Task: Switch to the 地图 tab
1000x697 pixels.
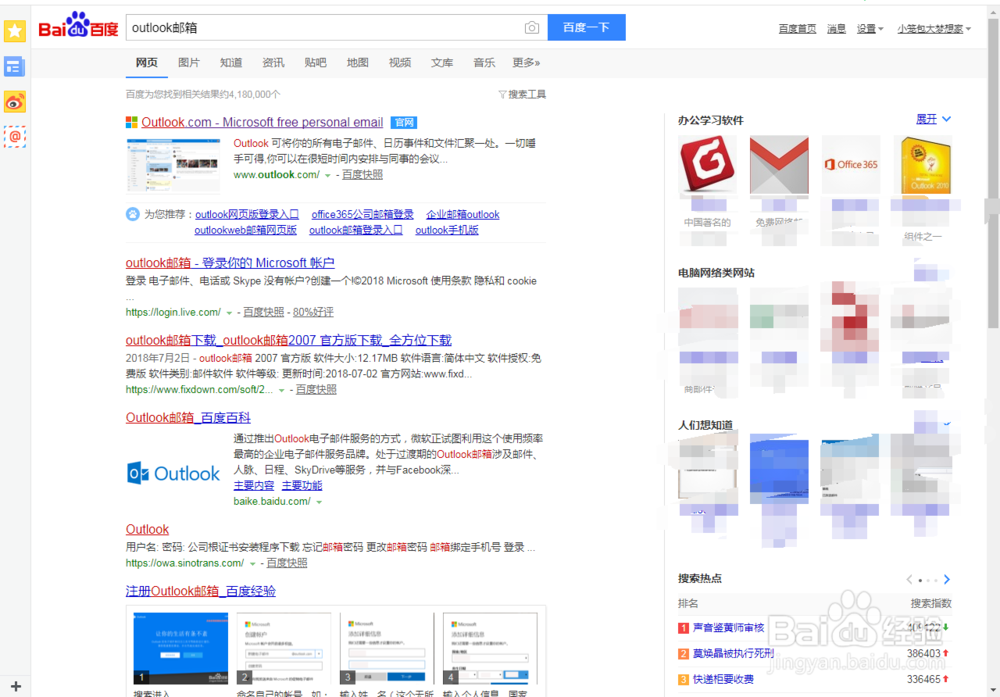Action: point(357,62)
